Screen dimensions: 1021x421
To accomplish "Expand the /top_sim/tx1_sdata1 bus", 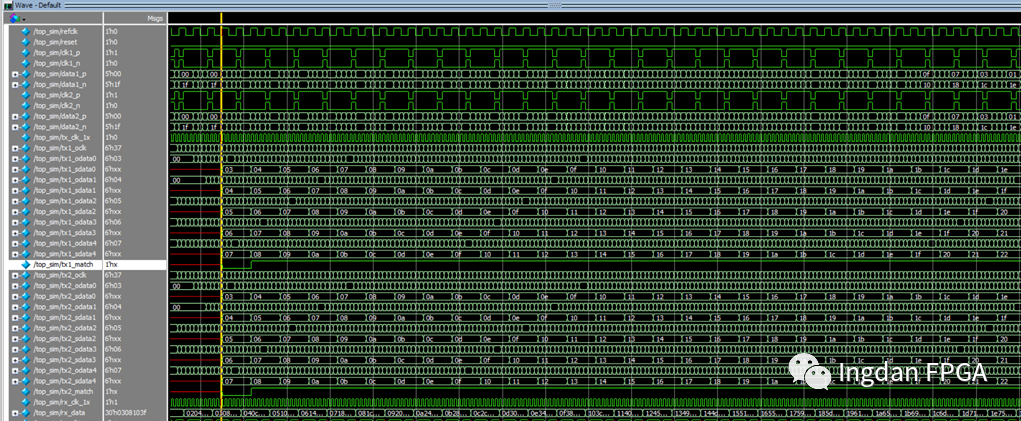I will (15, 191).
